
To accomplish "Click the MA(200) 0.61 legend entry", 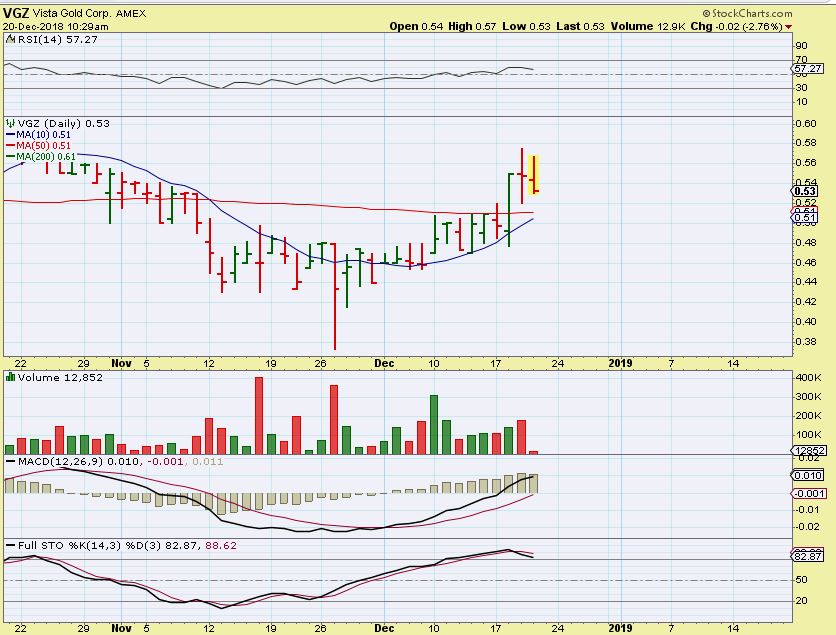I will 41,156.
